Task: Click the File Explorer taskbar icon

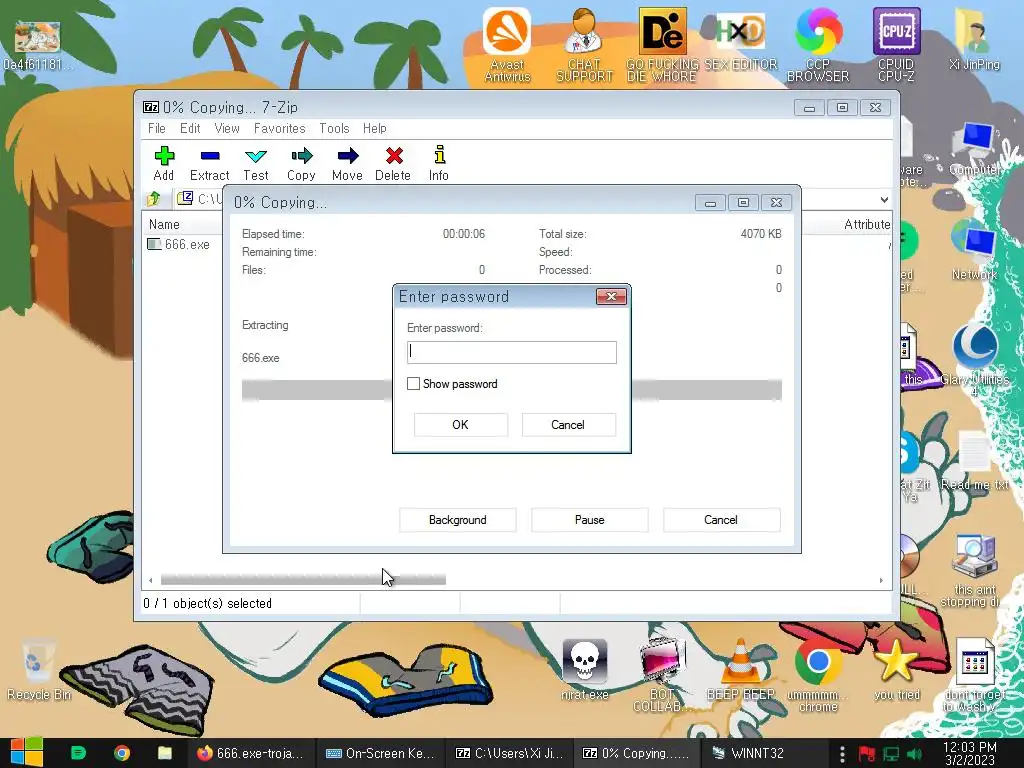Action: point(165,753)
